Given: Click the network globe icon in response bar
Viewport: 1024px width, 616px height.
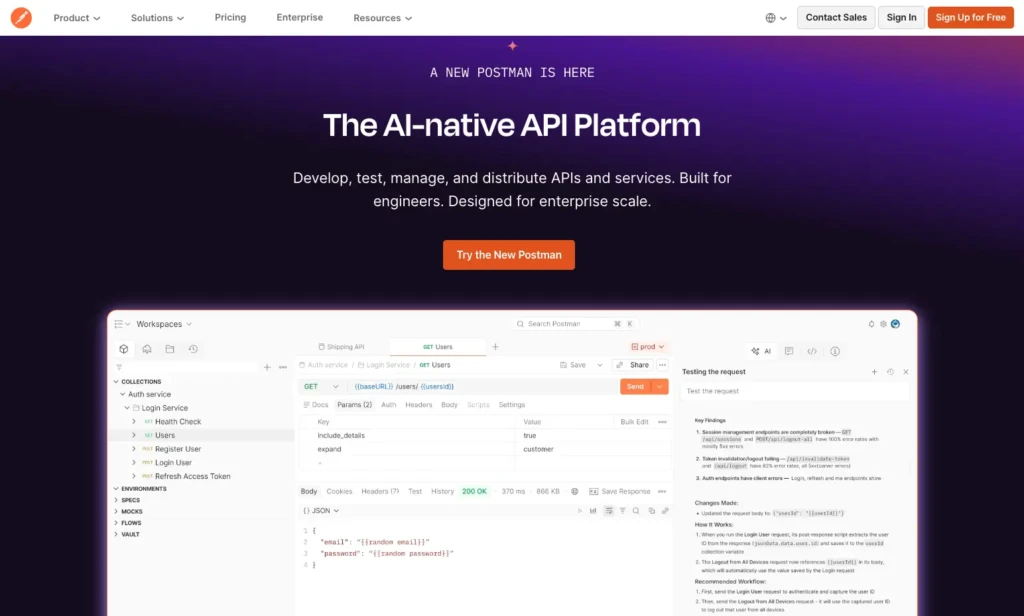Looking at the screenshot, I should click(x=575, y=491).
